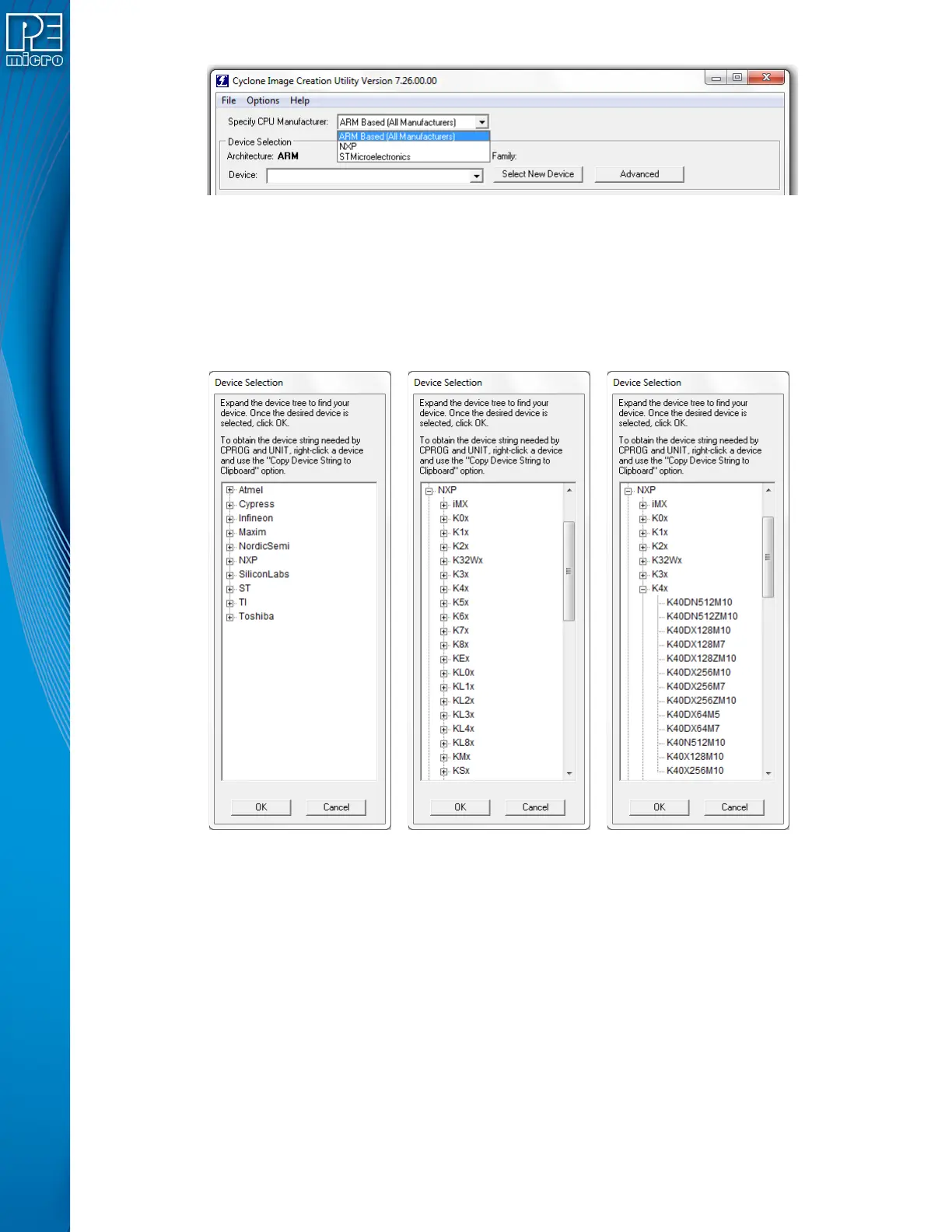Choose STMicroelectronics in the manufacturer list
952x1232 pixels.
click(x=414, y=156)
